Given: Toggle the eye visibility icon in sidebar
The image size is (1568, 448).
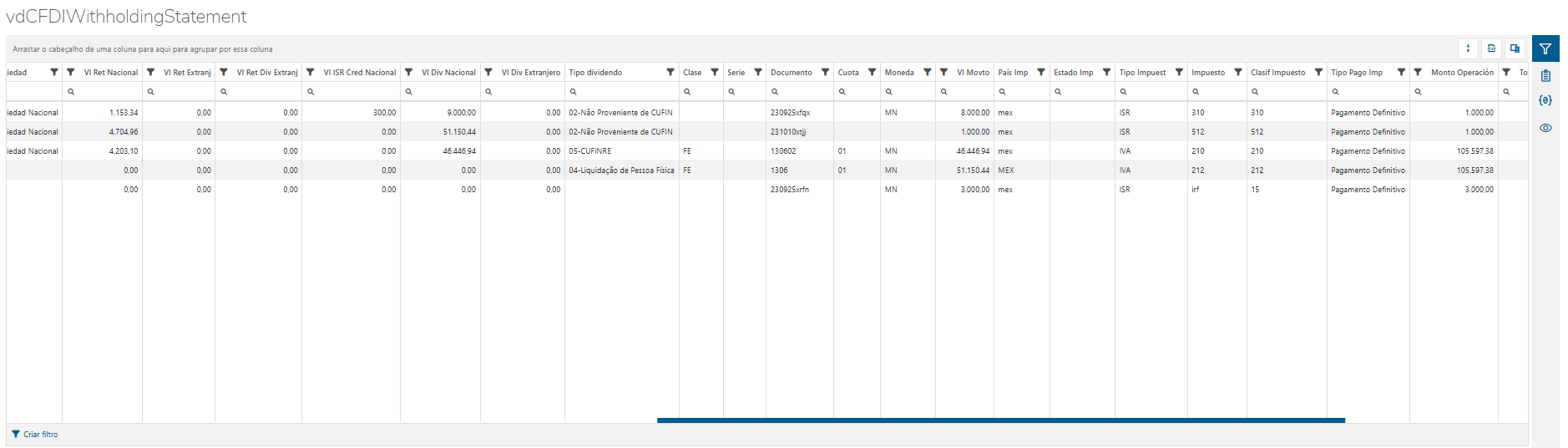Looking at the screenshot, I should point(1545,128).
